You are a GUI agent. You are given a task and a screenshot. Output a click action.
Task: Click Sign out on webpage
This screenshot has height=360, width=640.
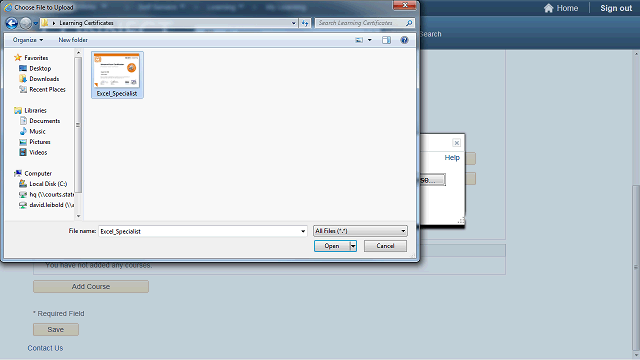click(x=616, y=8)
